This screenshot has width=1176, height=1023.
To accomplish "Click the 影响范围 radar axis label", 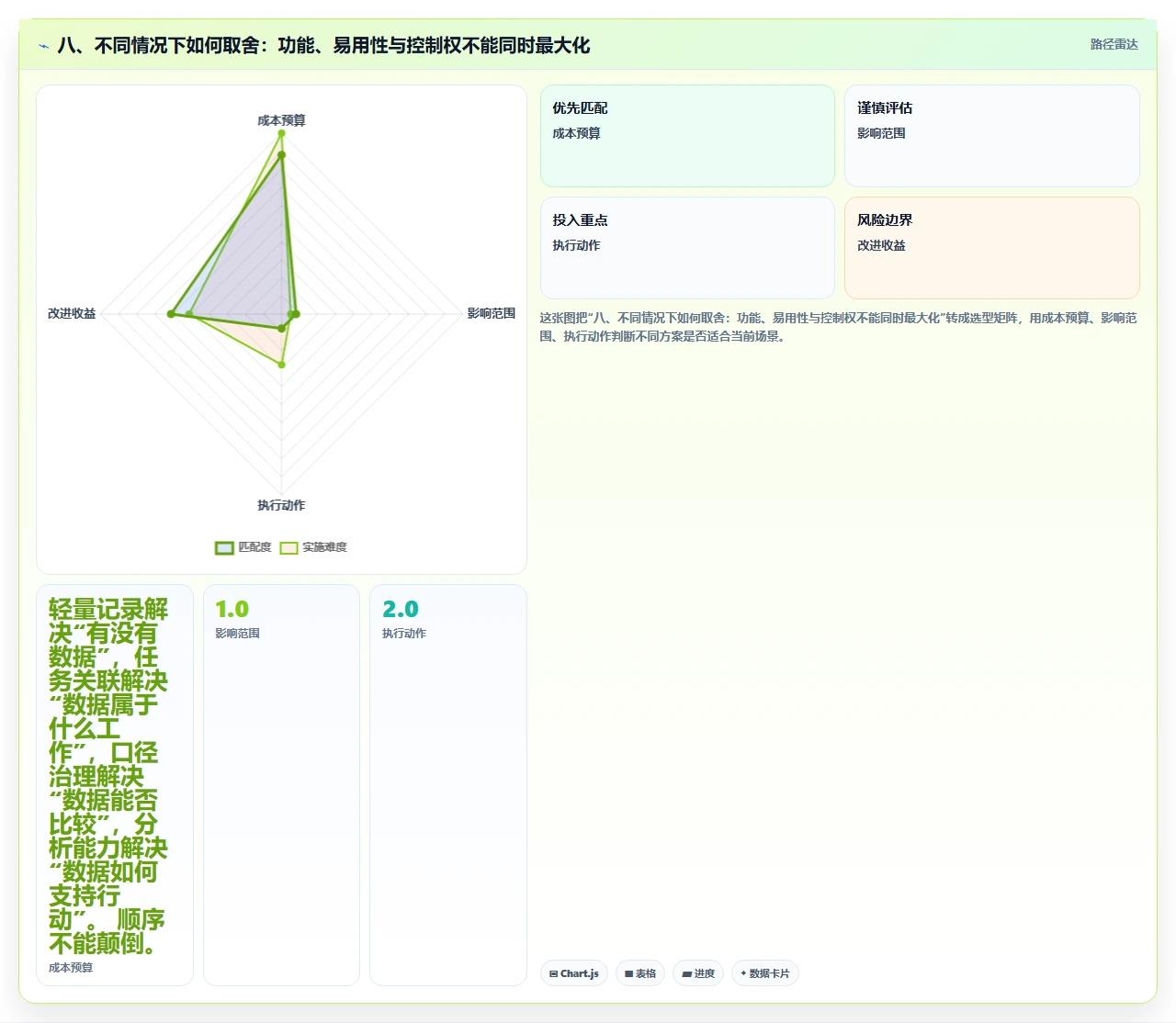I will point(492,313).
